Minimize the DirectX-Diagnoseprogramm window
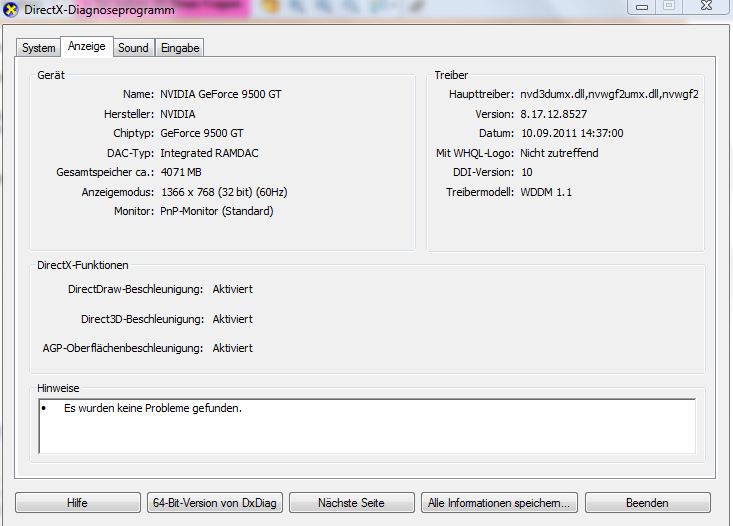733x526 pixels. pyautogui.click(x=641, y=6)
